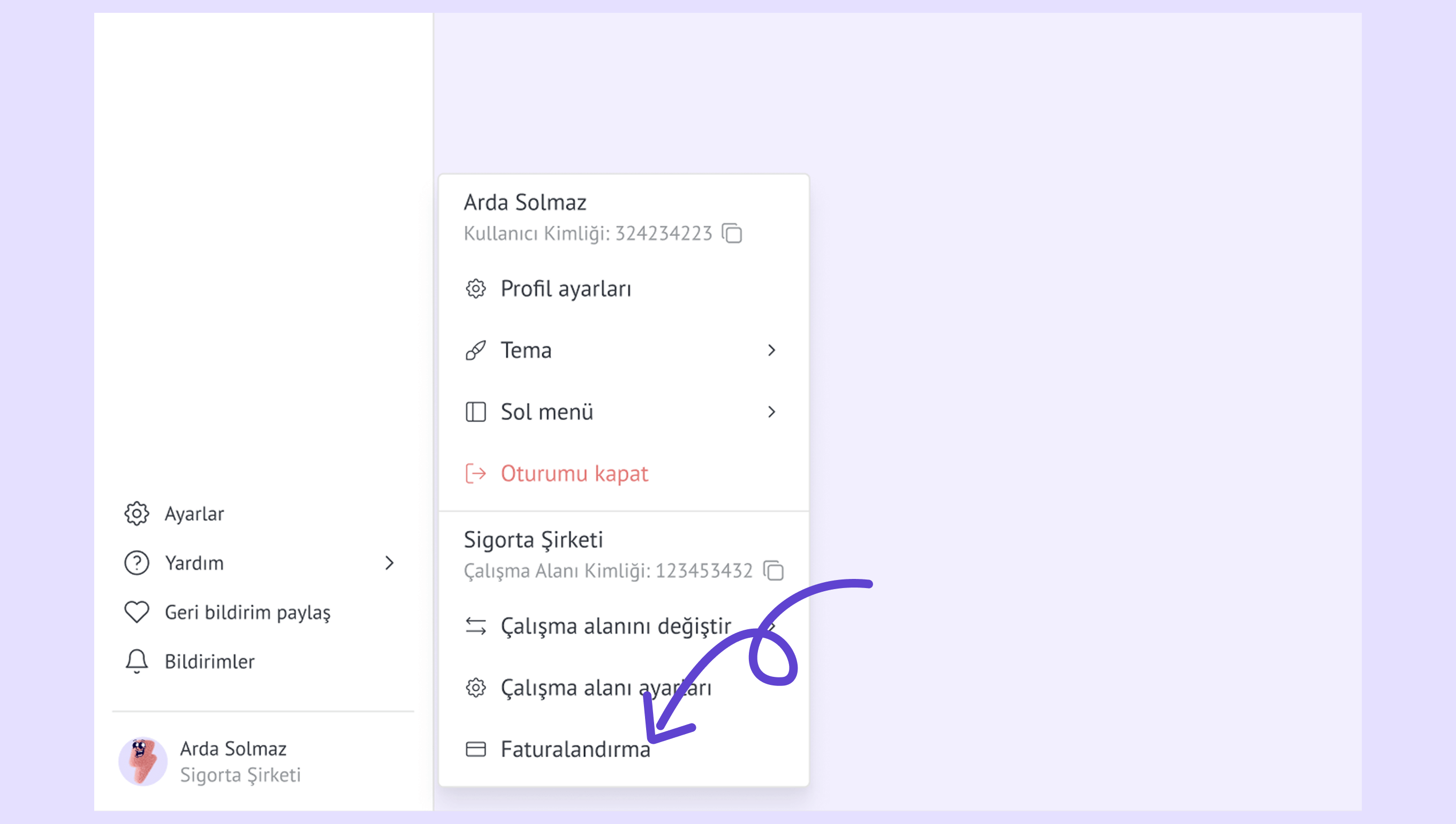
Task: Click the Ayarlar gear icon in sidebar
Action: point(136,514)
